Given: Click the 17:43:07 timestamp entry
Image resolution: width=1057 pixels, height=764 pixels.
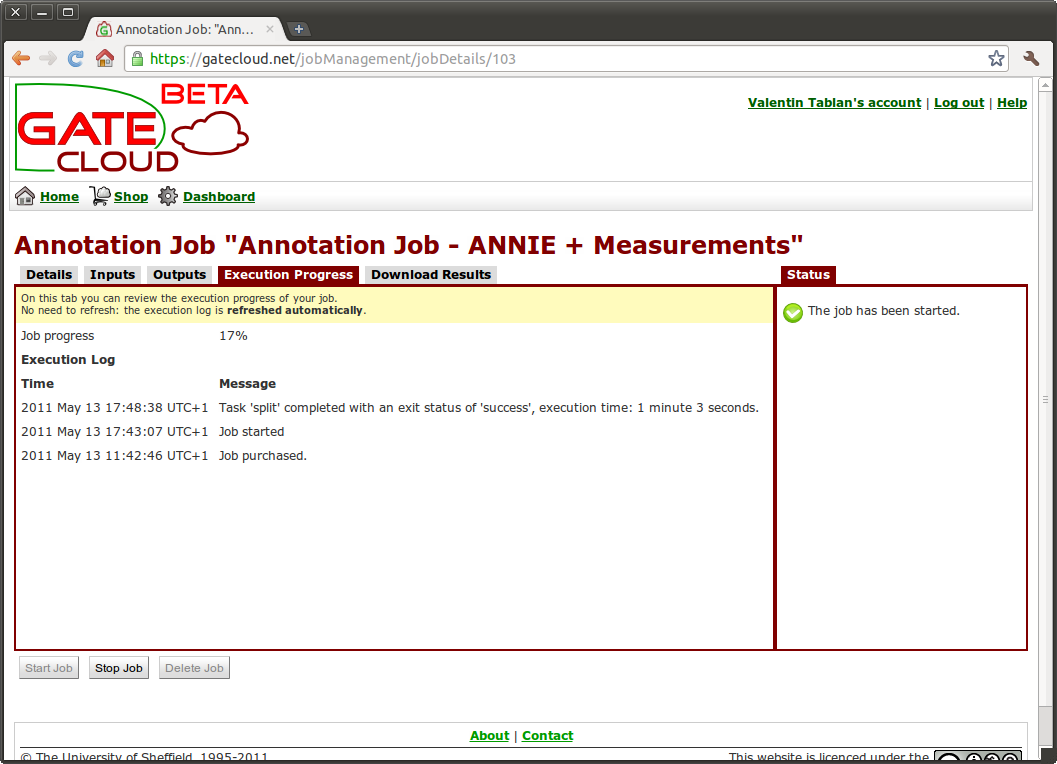Looking at the screenshot, I should [115, 432].
